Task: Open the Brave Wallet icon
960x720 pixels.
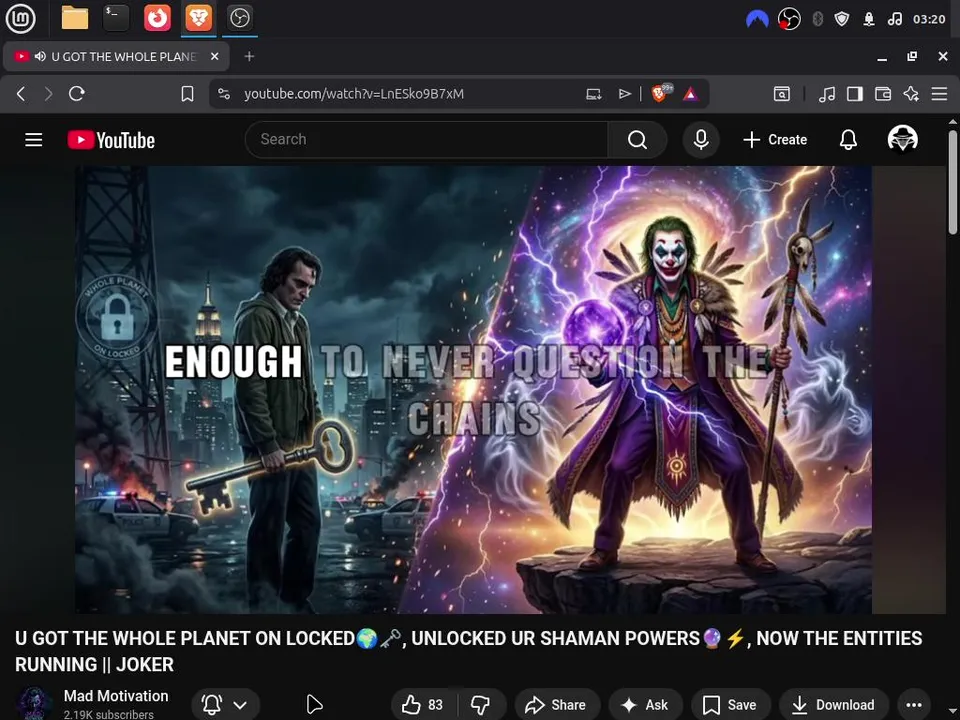Action: [883, 94]
